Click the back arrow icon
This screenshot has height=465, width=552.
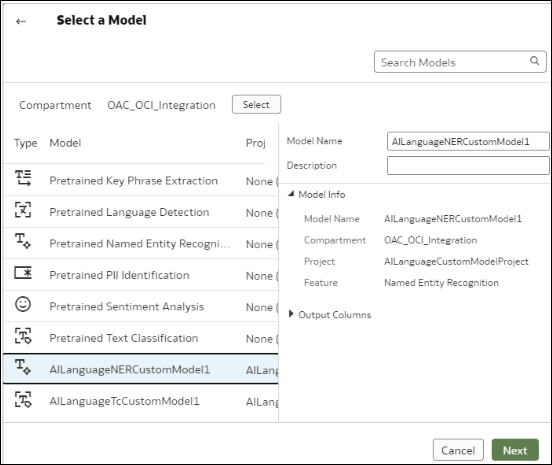click(21, 21)
